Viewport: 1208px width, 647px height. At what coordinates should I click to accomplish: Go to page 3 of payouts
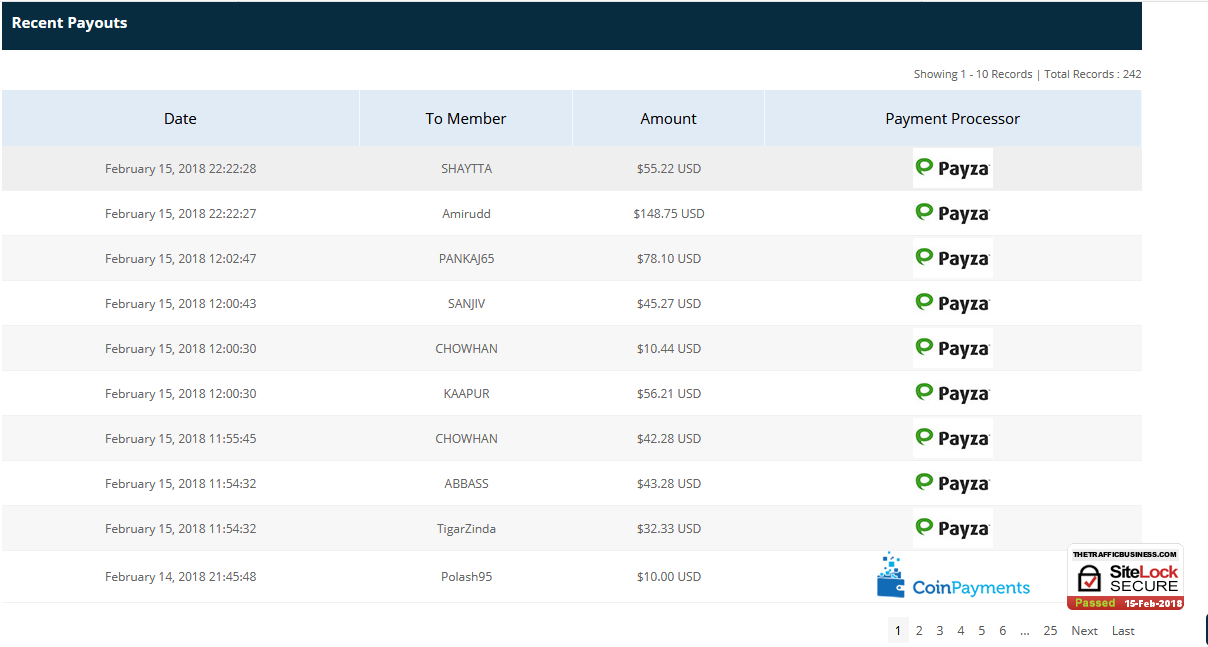[x=940, y=631]
